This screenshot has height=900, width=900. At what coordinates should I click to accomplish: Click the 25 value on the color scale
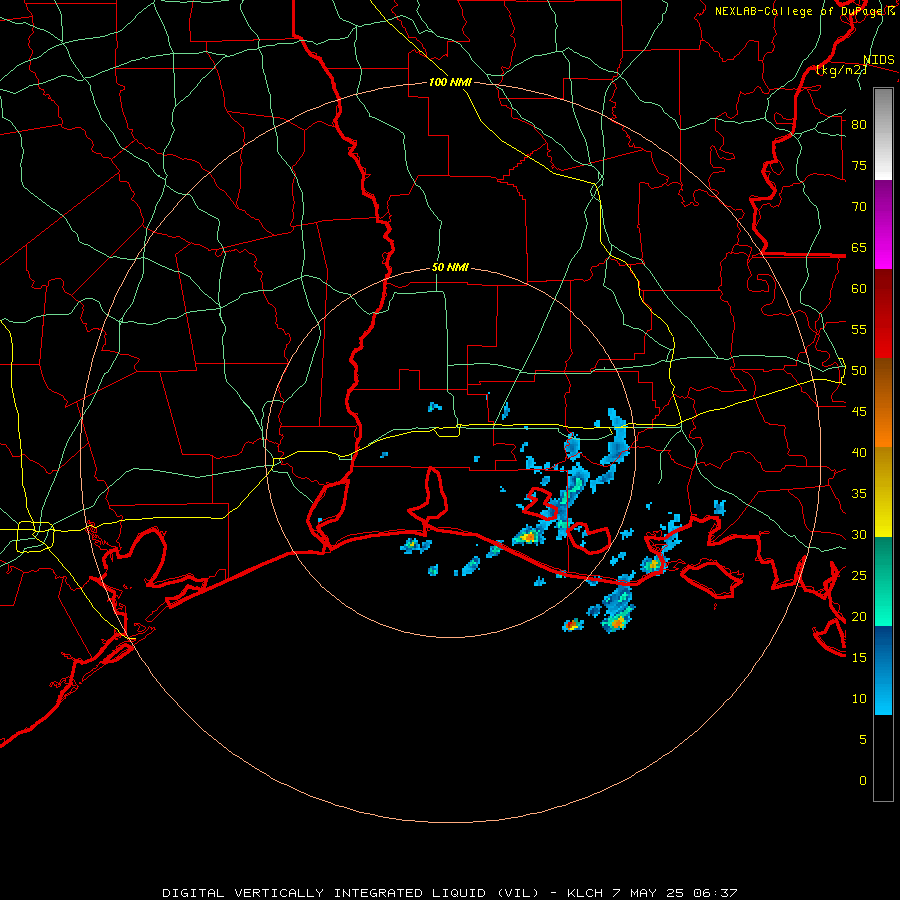click(x=859, y=576)
